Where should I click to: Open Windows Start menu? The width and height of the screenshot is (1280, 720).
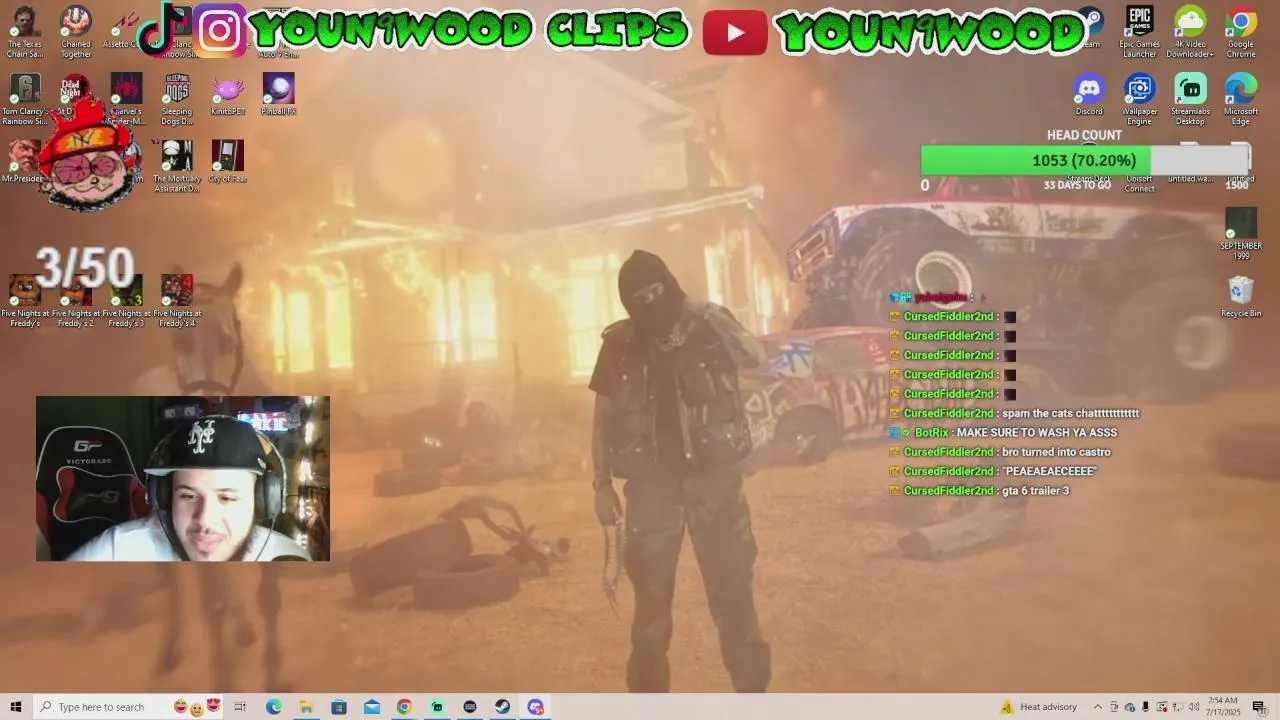16,707
